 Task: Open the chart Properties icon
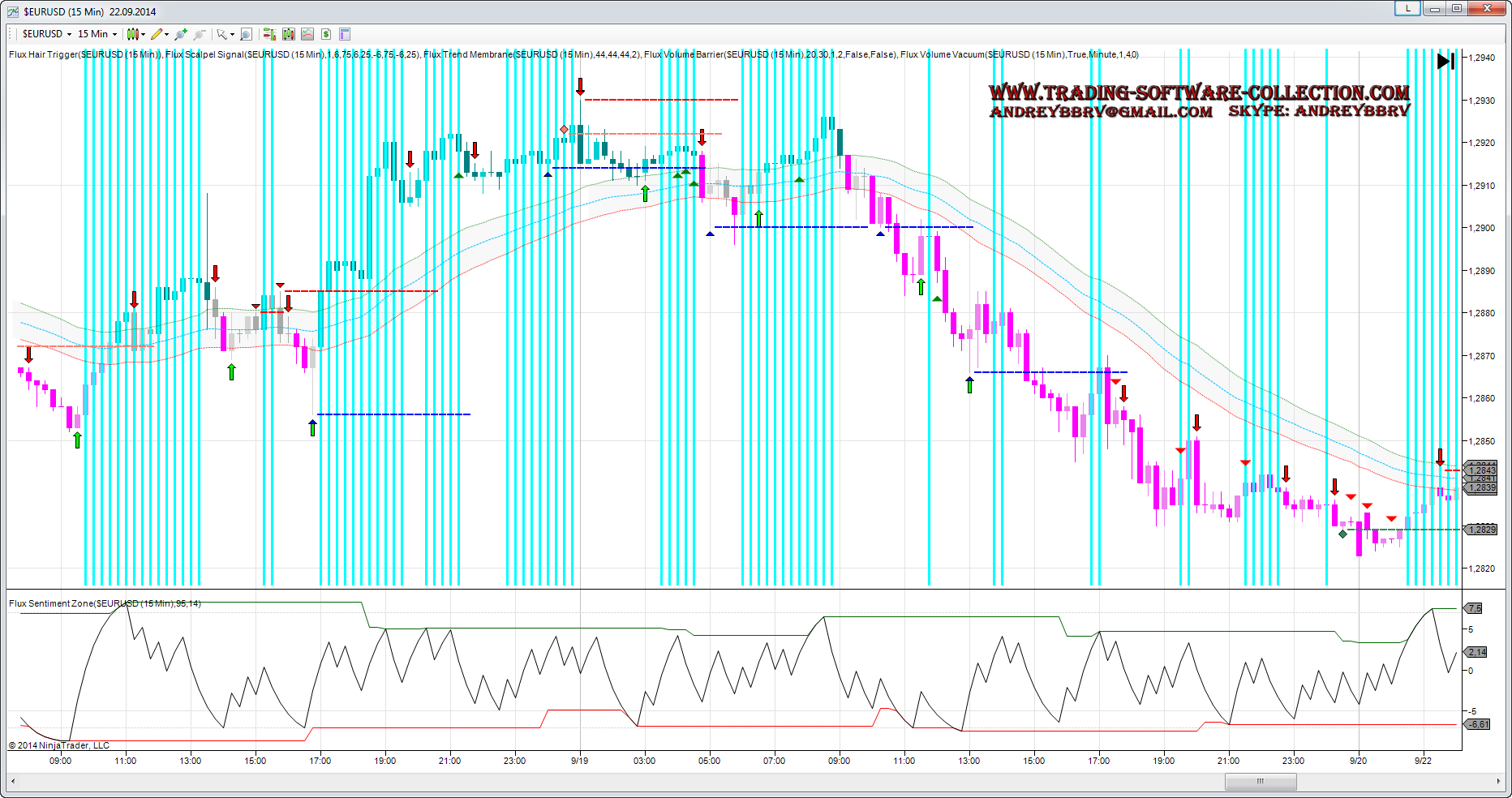point(345,34)
